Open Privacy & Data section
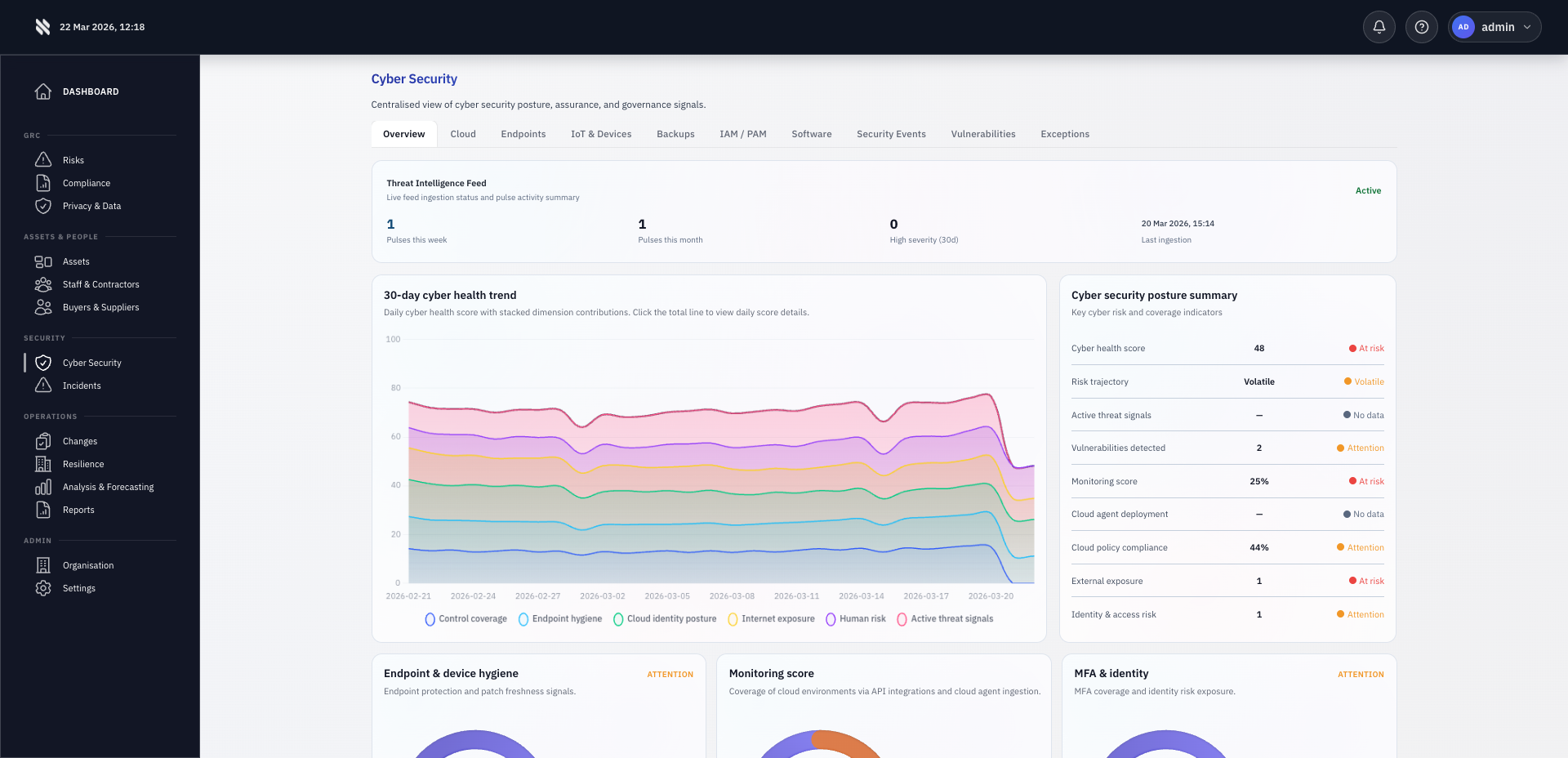 point(92,205)
